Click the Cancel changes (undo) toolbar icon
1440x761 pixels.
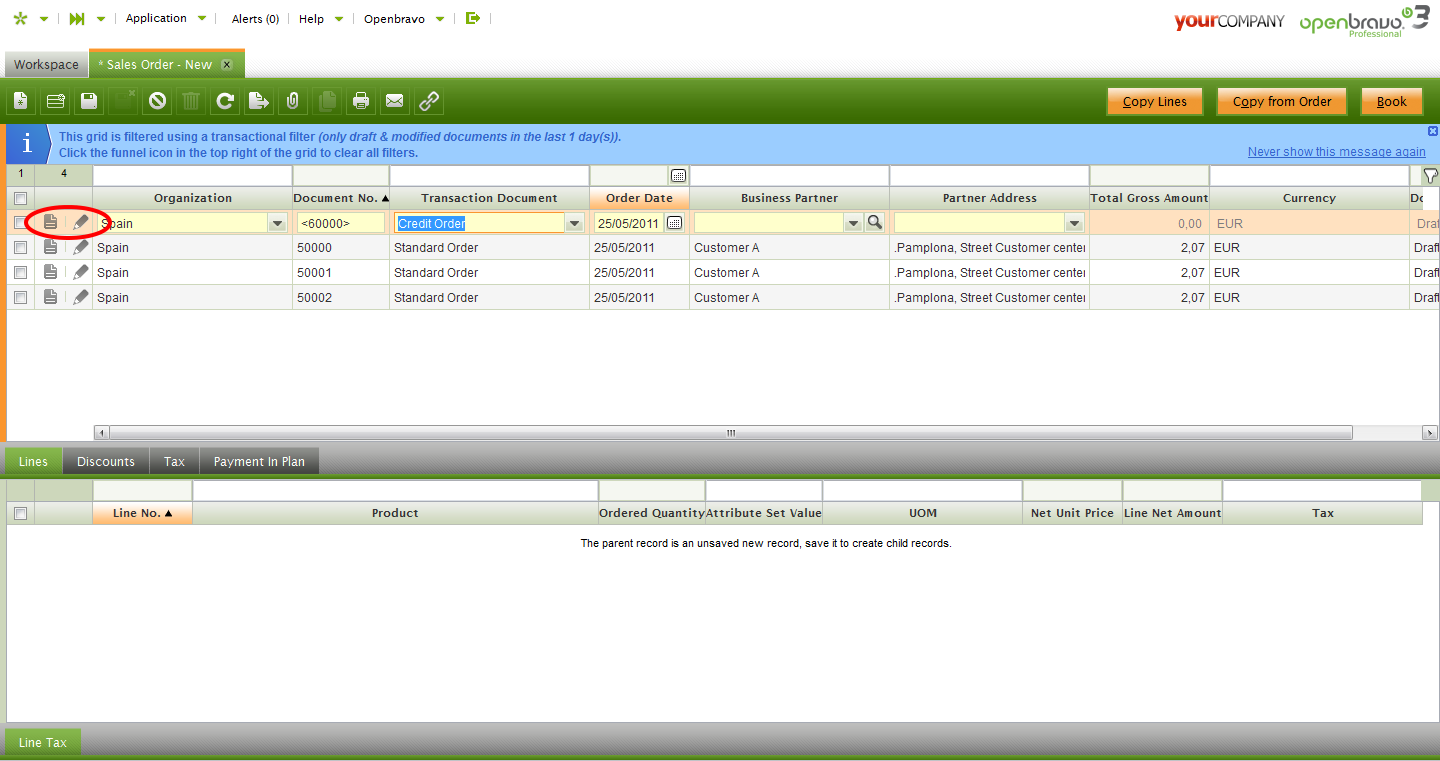click(157, 101)
